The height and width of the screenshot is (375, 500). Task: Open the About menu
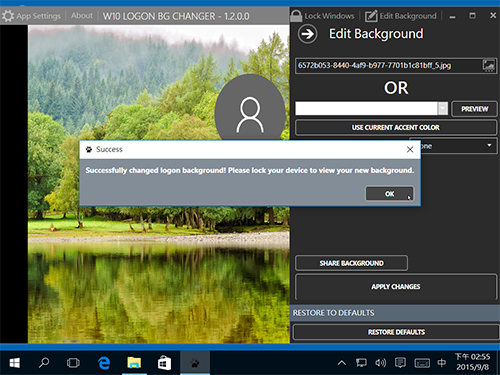coord(82,16)
